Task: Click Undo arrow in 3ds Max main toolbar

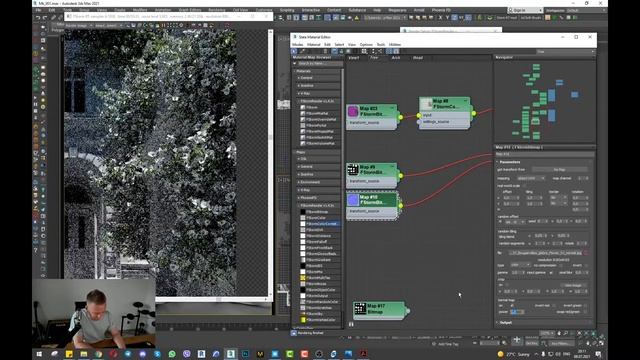Action: [38, 18]
